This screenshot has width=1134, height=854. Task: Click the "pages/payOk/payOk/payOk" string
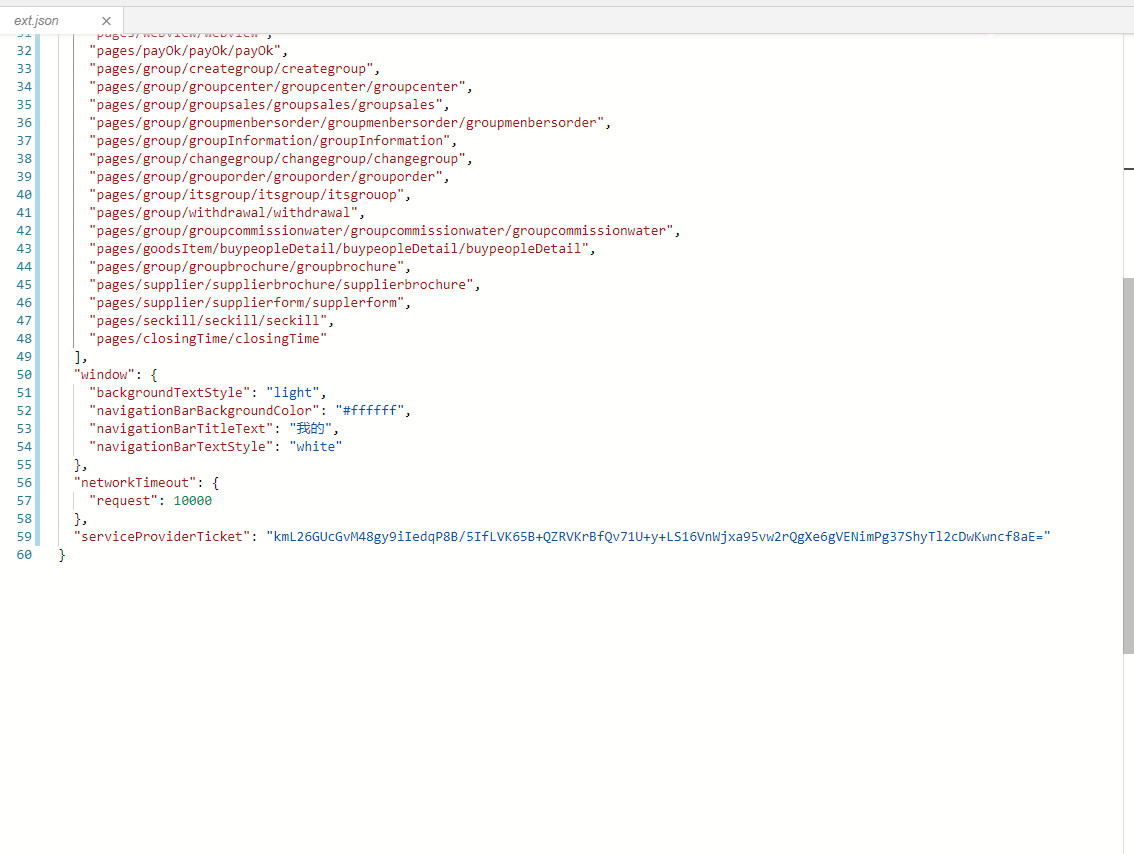pyautogui.click(x=185, y=51)
